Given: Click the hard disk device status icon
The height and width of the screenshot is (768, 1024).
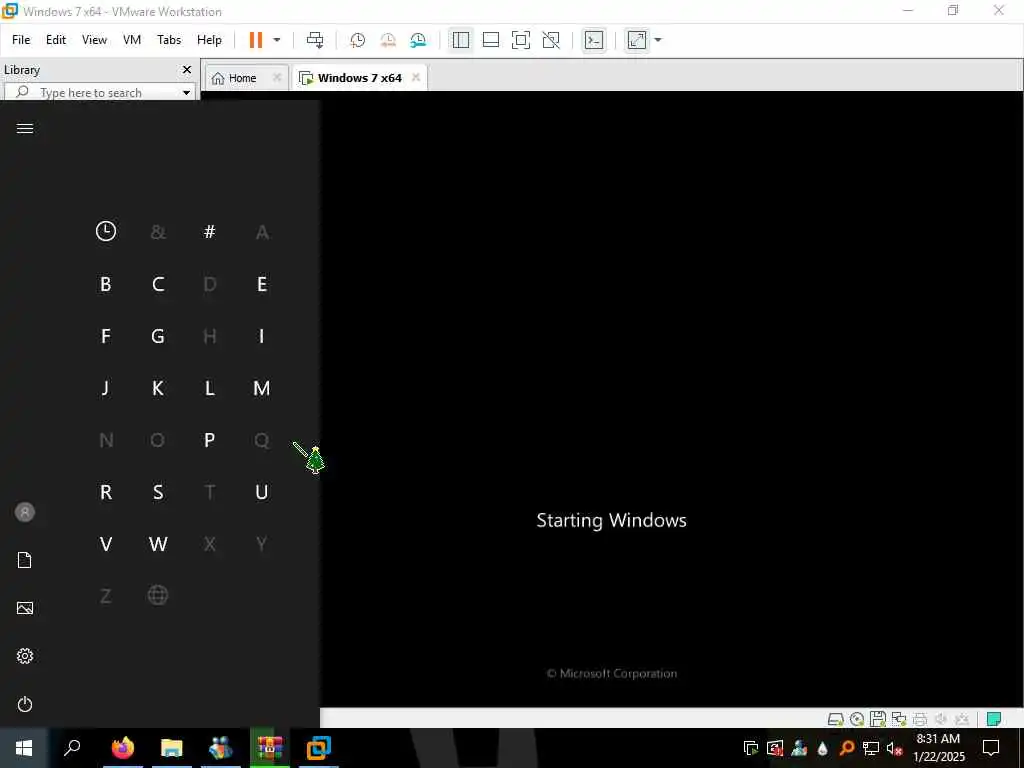Looking at the screenshot, I should point(835,719).
